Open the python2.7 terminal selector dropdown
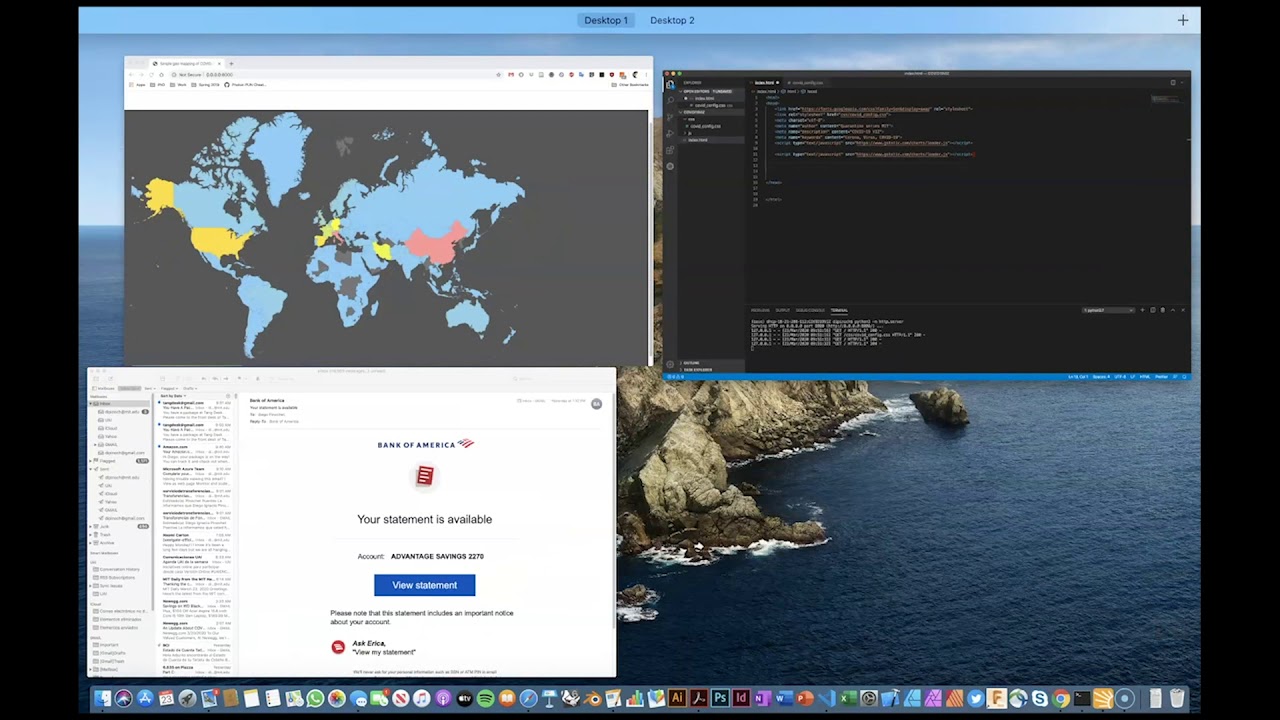This screenshot has height=720, width=1280. [1108, 310]
